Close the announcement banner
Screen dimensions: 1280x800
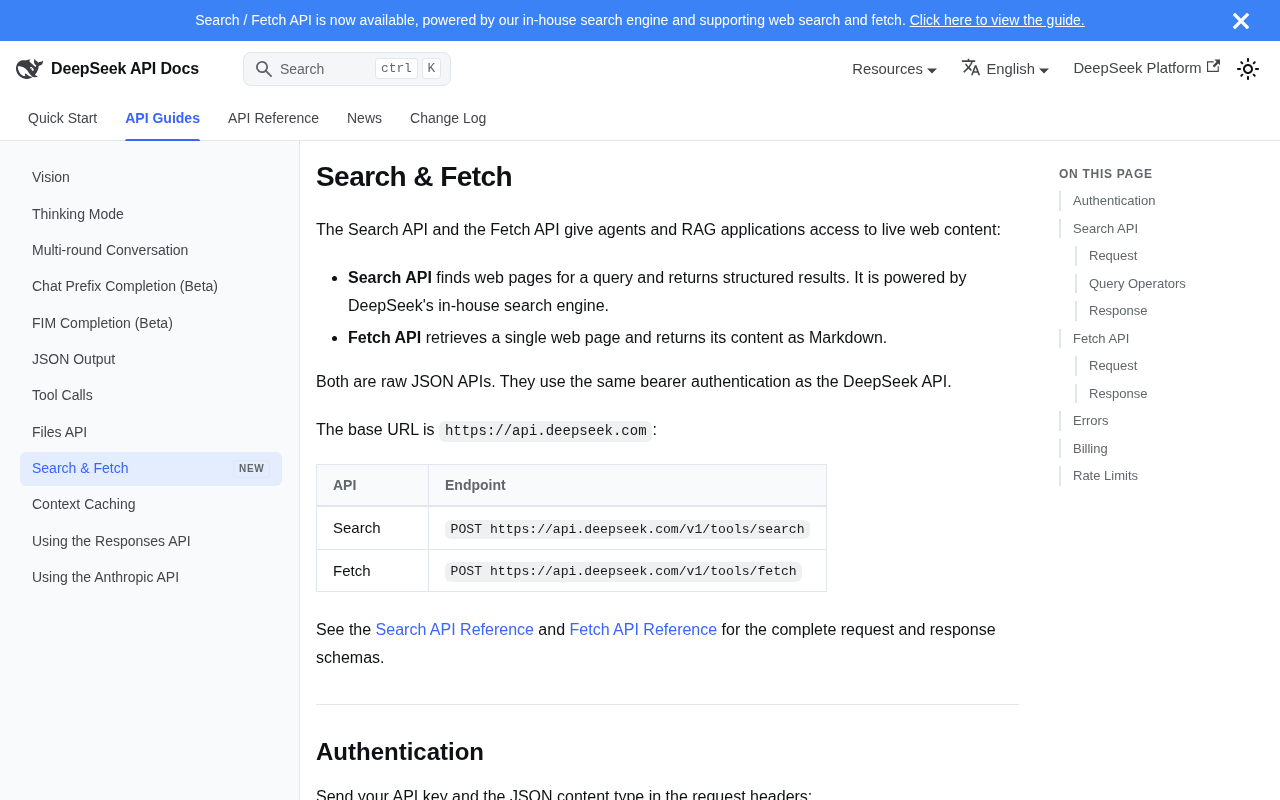click(x=1241, y=21)
